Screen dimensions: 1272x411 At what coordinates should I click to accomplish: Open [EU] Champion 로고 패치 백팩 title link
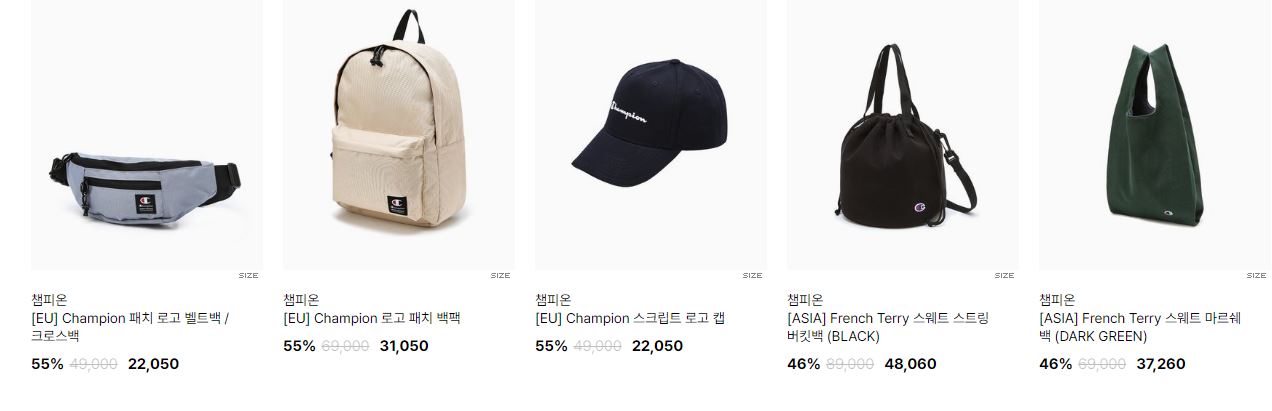[x=372, y=319]
